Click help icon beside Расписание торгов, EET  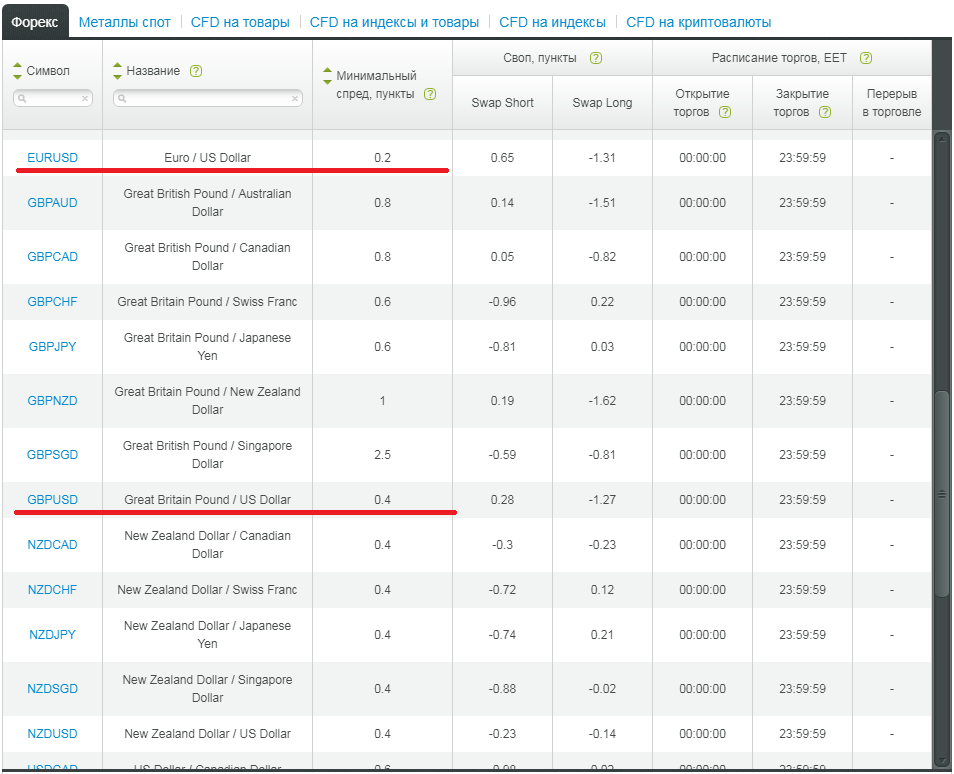[866, 58]
